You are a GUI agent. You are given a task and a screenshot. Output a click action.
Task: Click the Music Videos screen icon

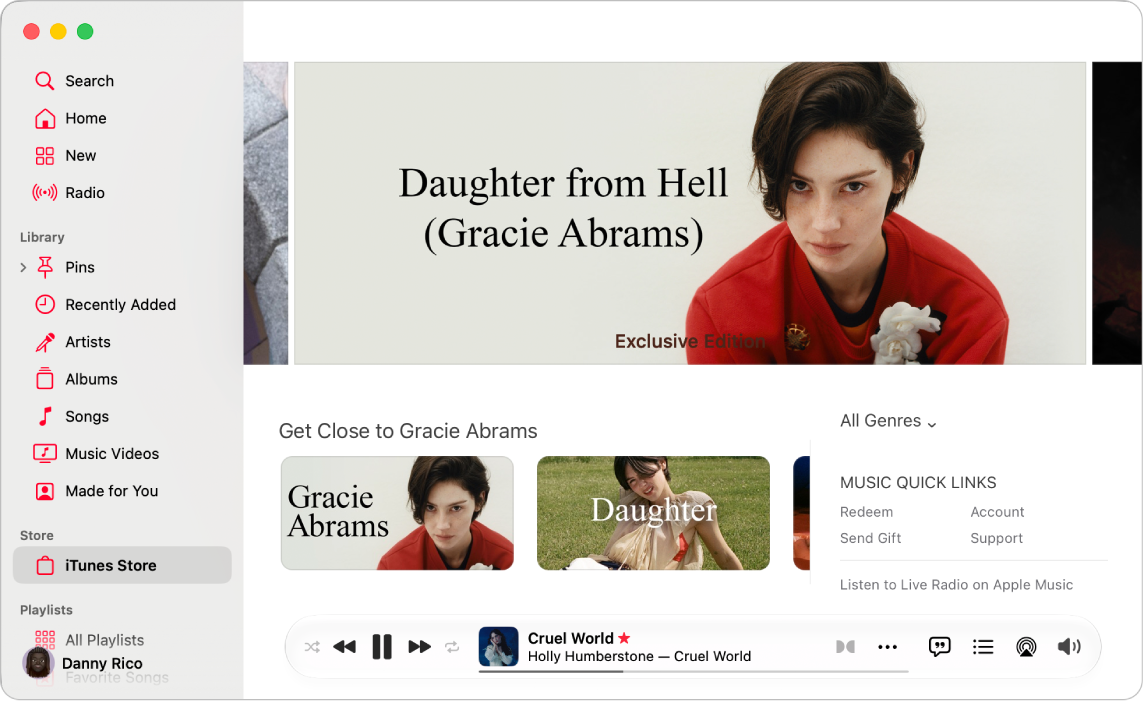[45, 453]
